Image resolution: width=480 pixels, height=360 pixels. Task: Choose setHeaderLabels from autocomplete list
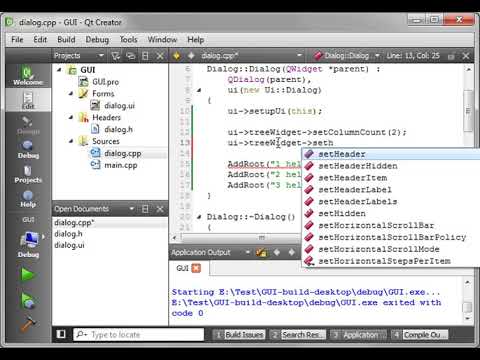[358, 202]
